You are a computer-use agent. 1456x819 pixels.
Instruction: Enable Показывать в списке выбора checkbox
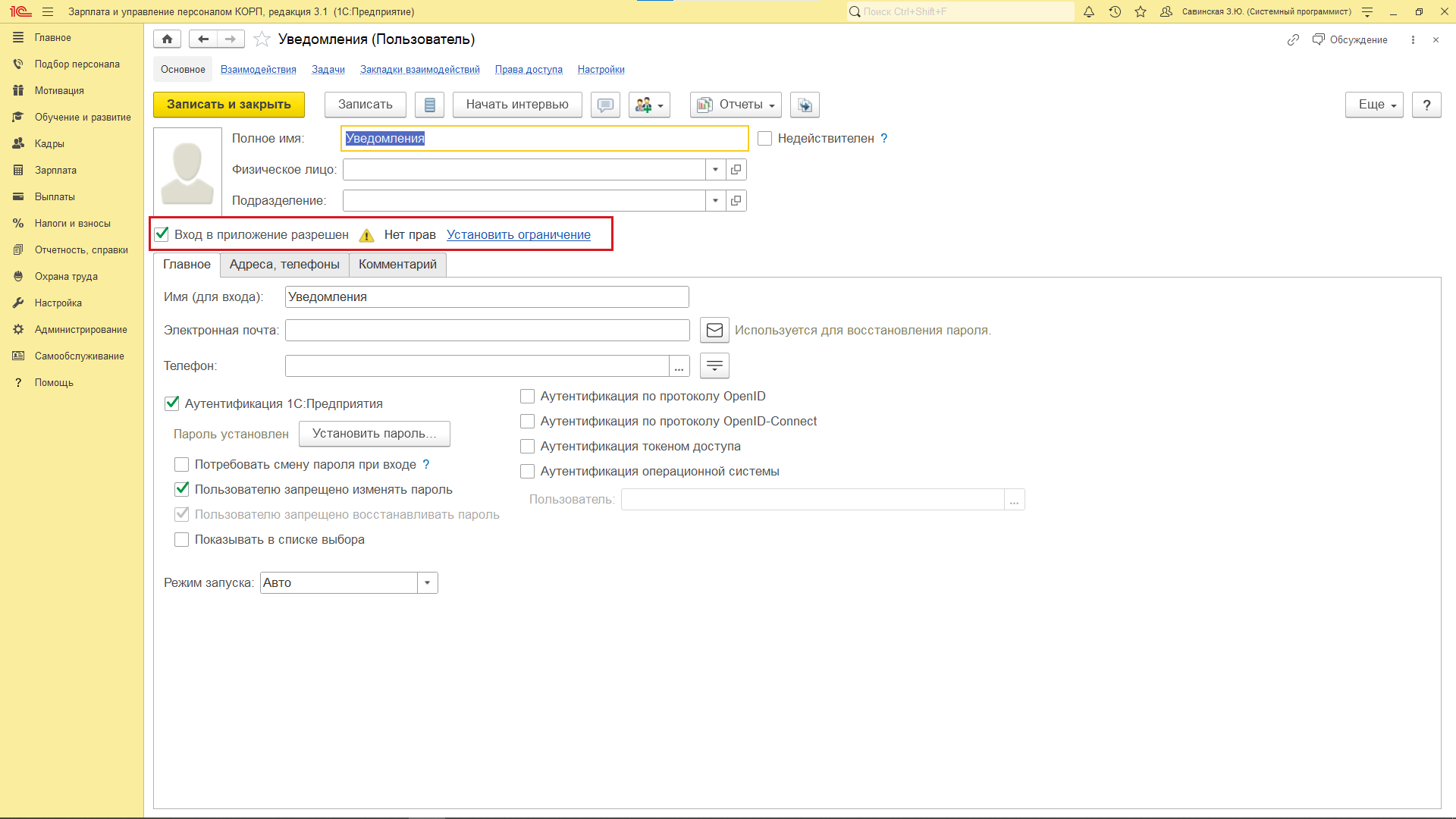tap(181, 539)
